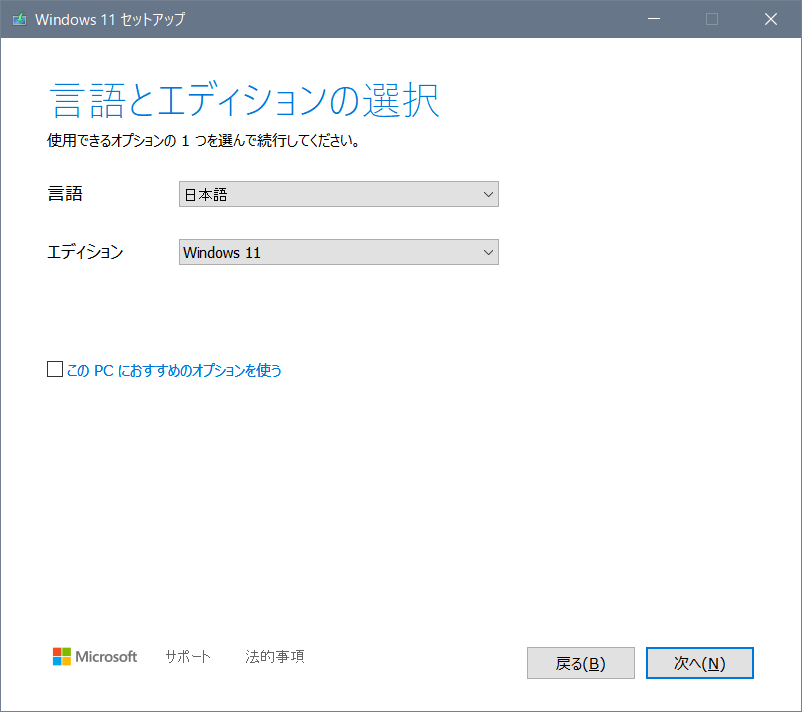Viewport: 802px width, 712px height.
Task: Click the 言語 label
Action: coord(65,194)
